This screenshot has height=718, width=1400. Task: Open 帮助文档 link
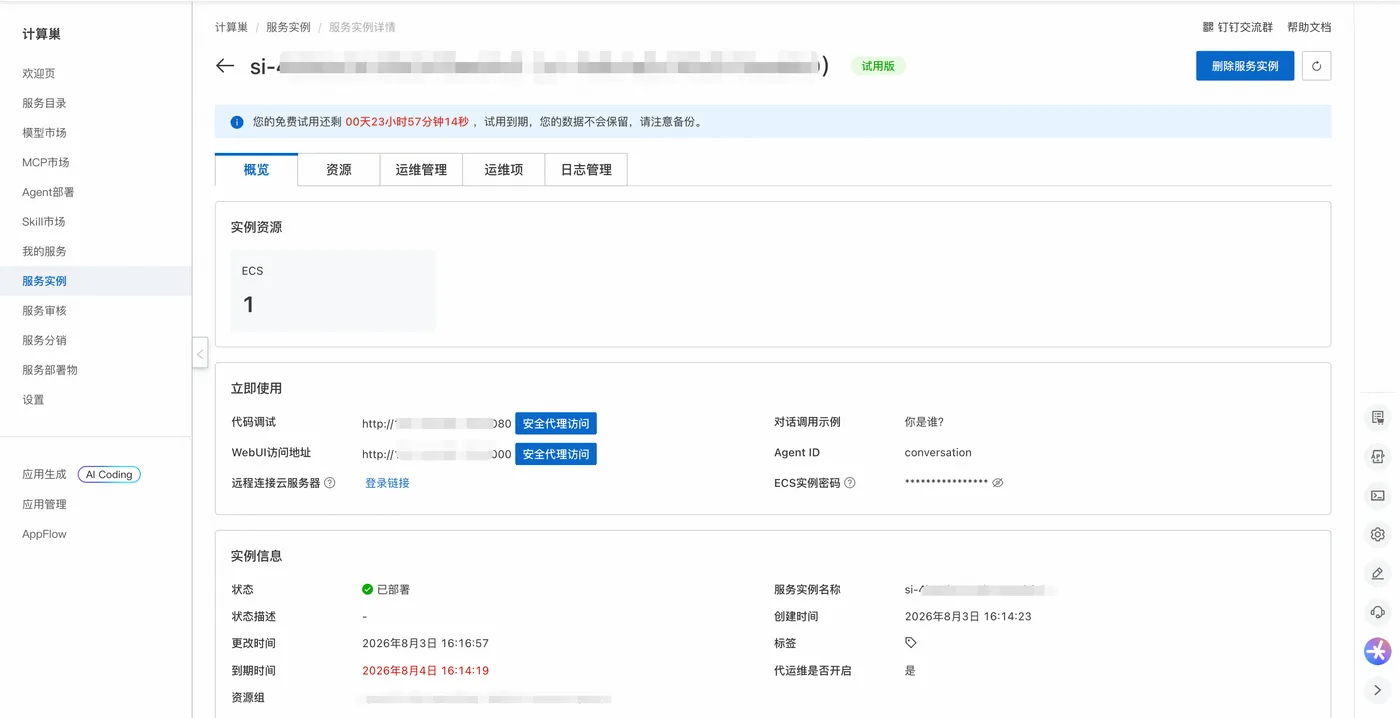pos(1309,27)
